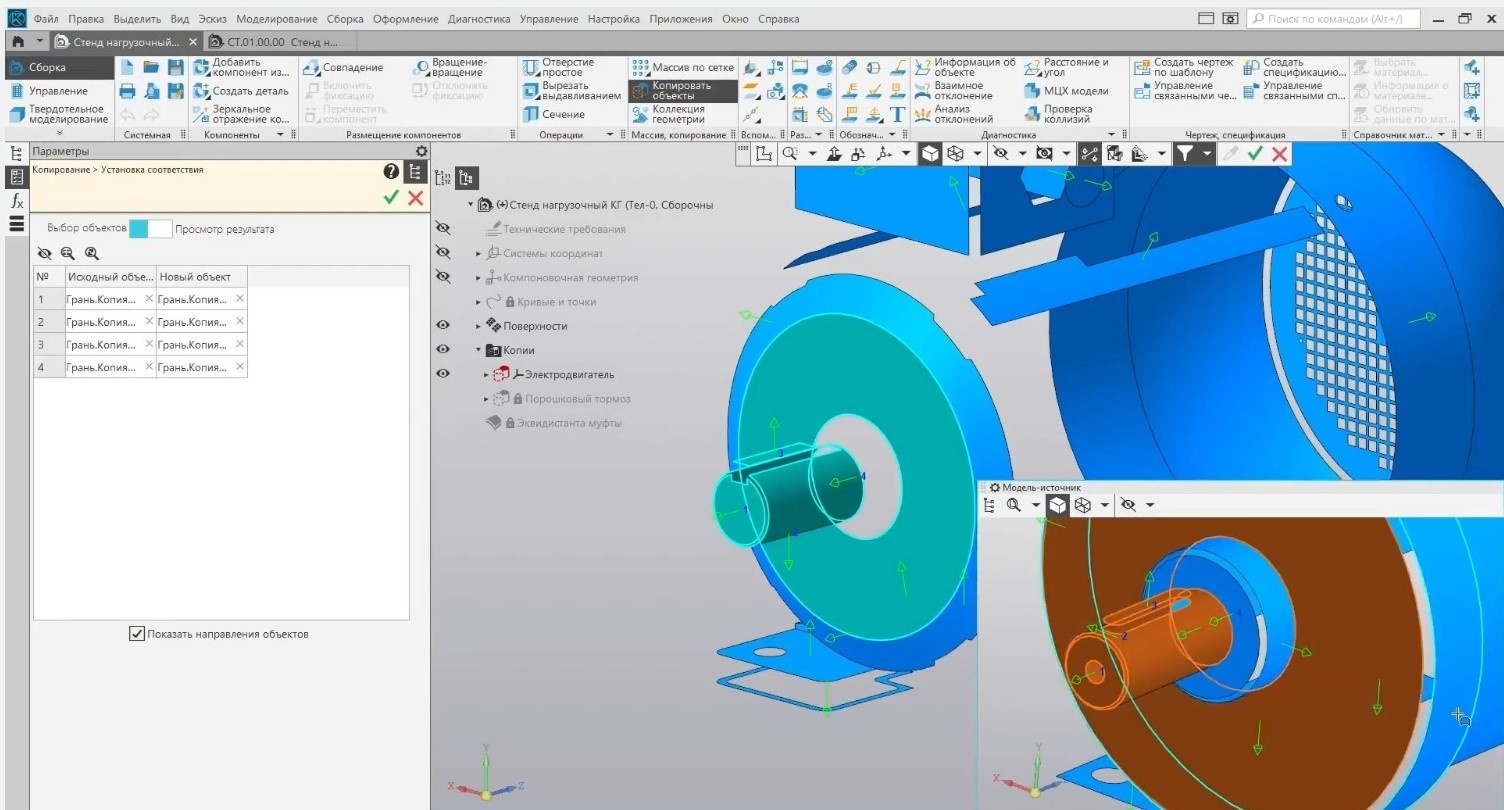Toggle visibility of Технические требования
The height and width of the screenshot is (810, 1504).
[443, 229]
